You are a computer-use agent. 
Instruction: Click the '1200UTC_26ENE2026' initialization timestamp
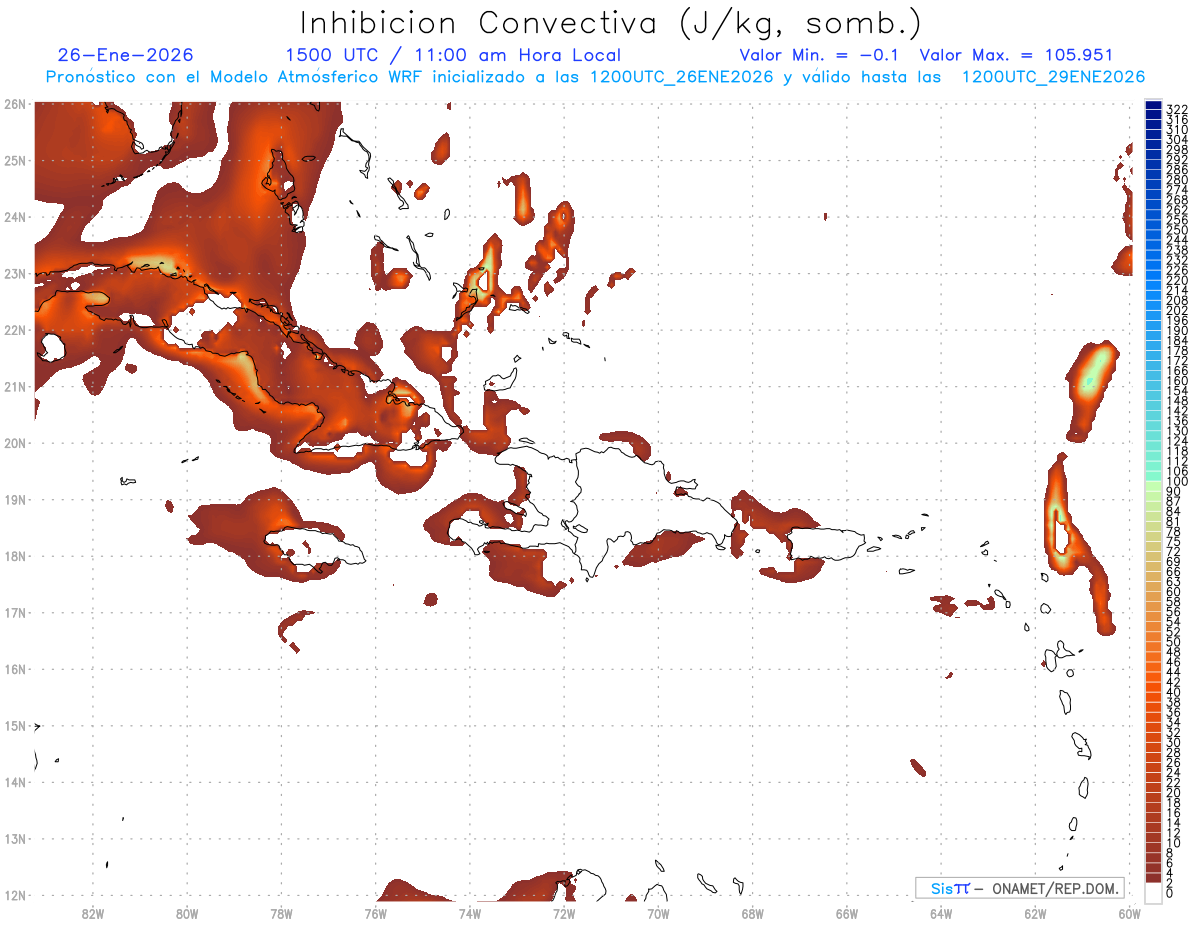point(680,77)
